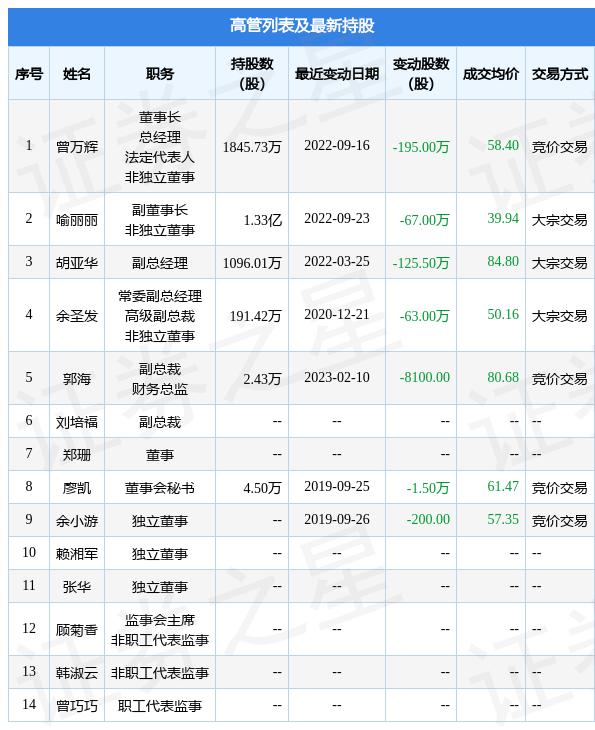
Task: Select the name 曾巧巧 in row 14
Action: 77,706
